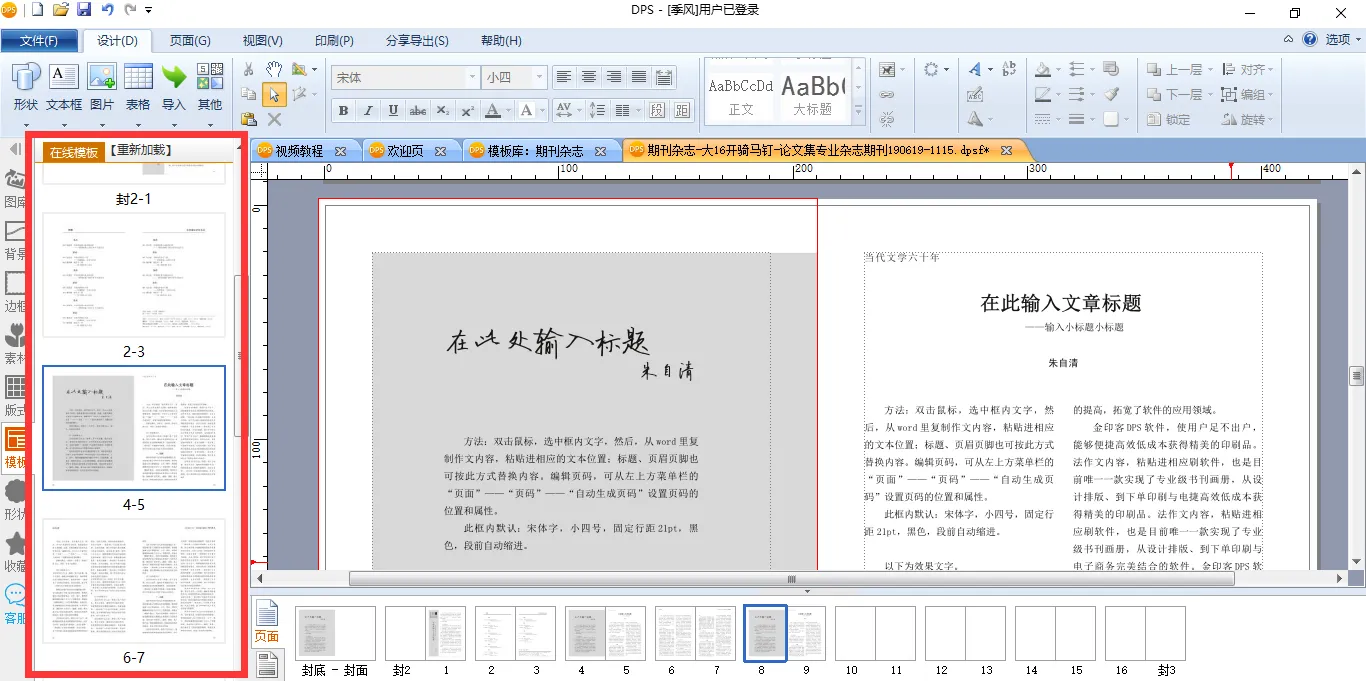Open the 模板 templates sidebar panel
This screenshot has height=681, width=1366.
[x=15, y=446]
